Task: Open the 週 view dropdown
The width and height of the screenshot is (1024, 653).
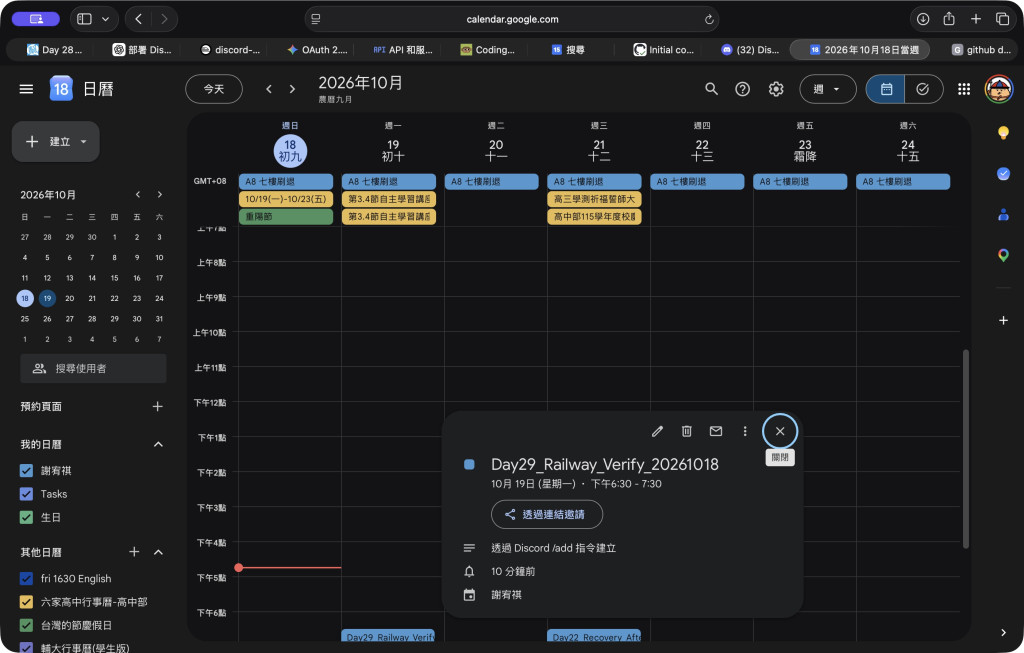Action: pyautogui.click(x=827, y=89)
